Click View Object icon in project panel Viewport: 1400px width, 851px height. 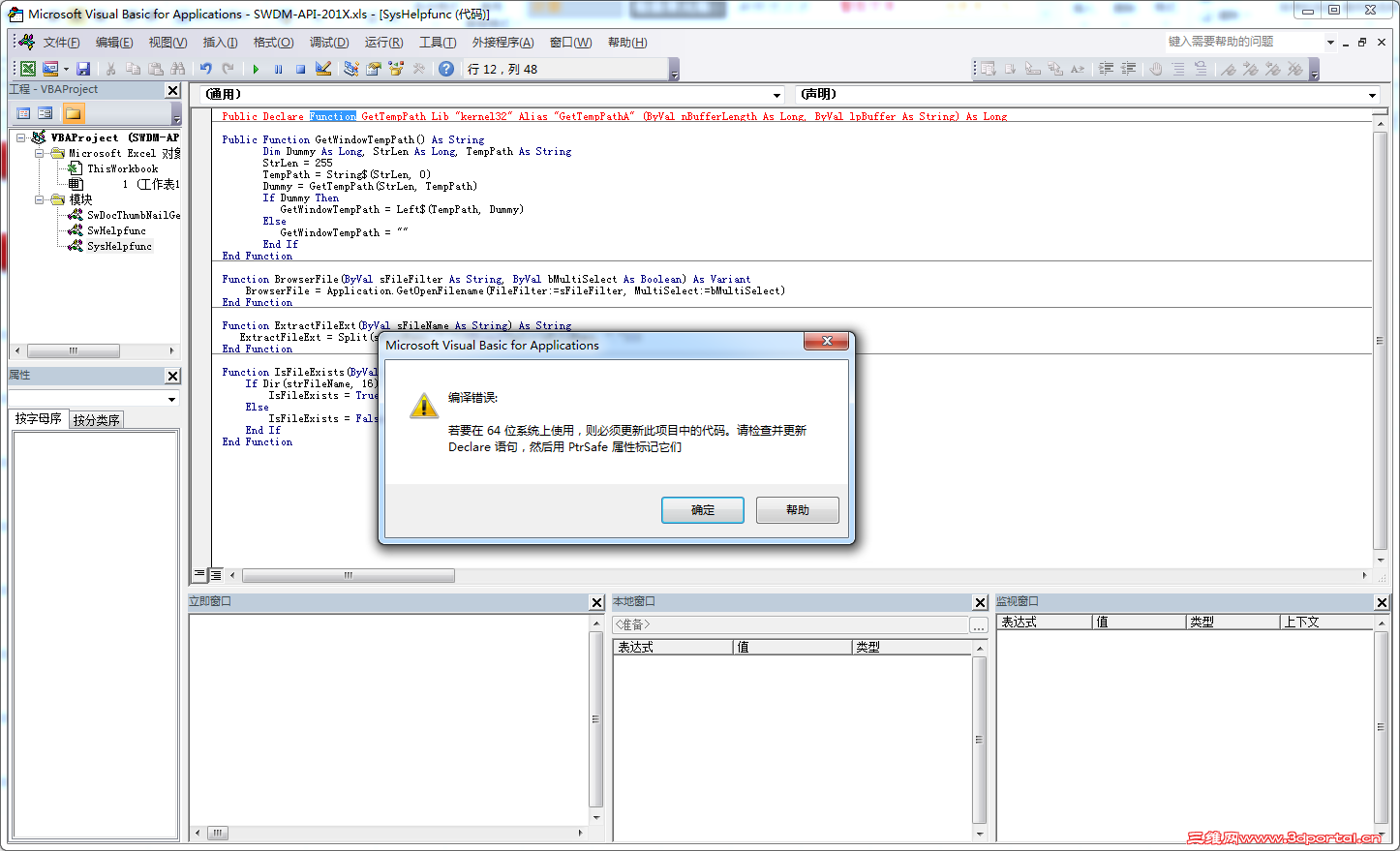coord(46,113)
